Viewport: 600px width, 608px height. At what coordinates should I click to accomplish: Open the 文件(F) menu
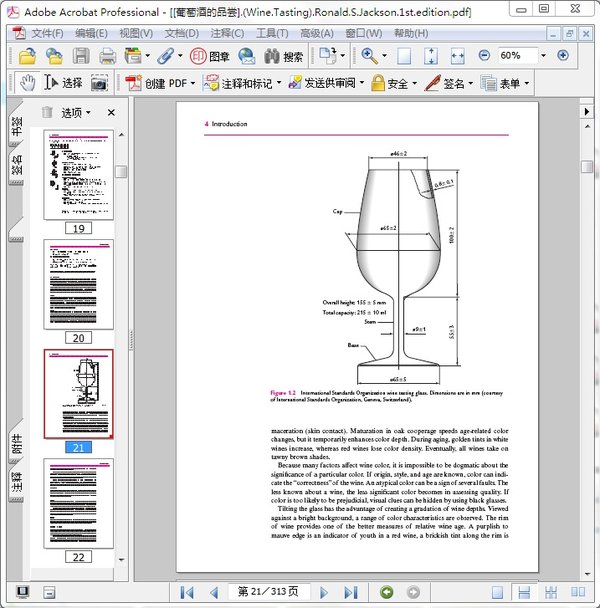pyautogui.click(x=51, y=33)
